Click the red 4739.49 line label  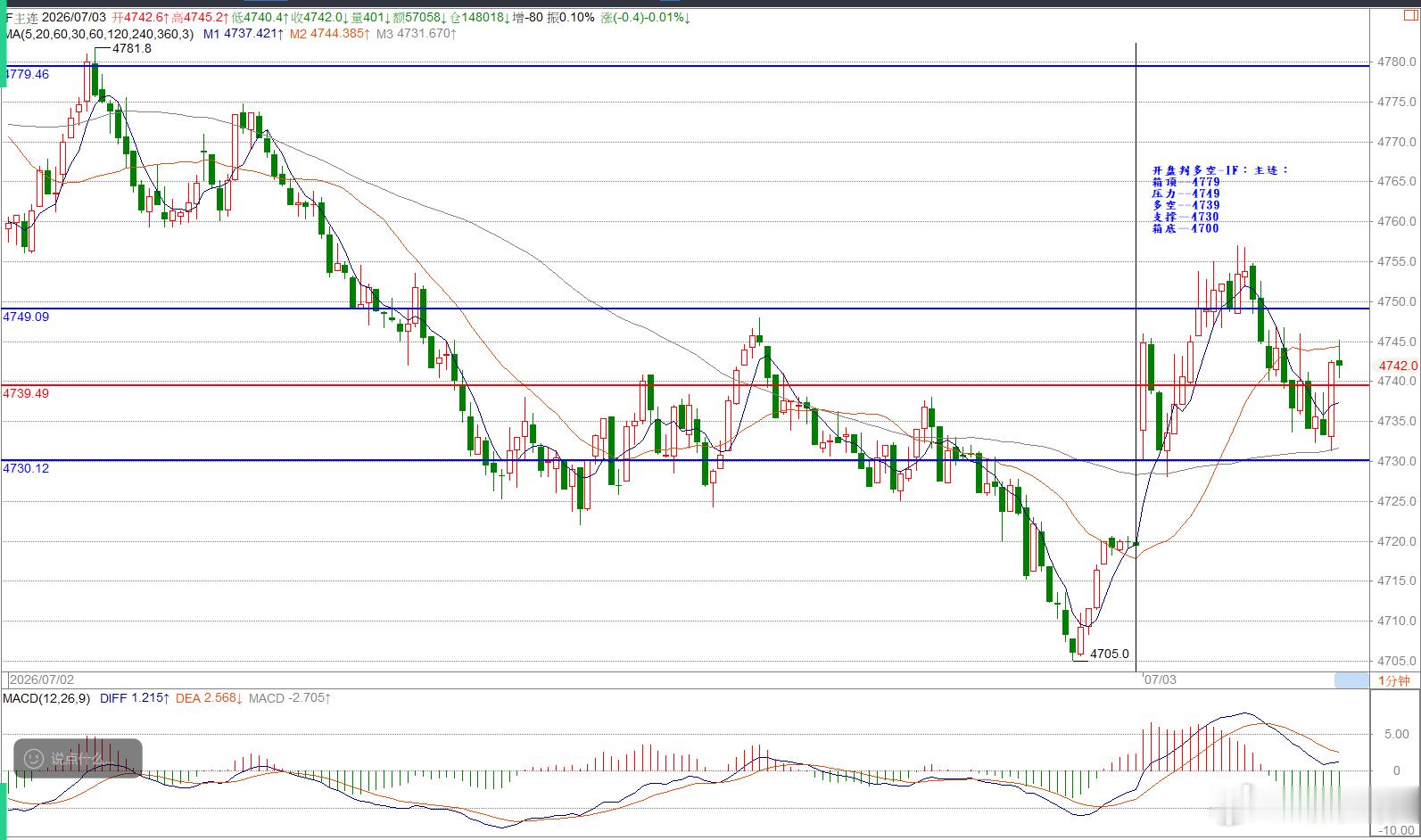[x=27, y=393]
